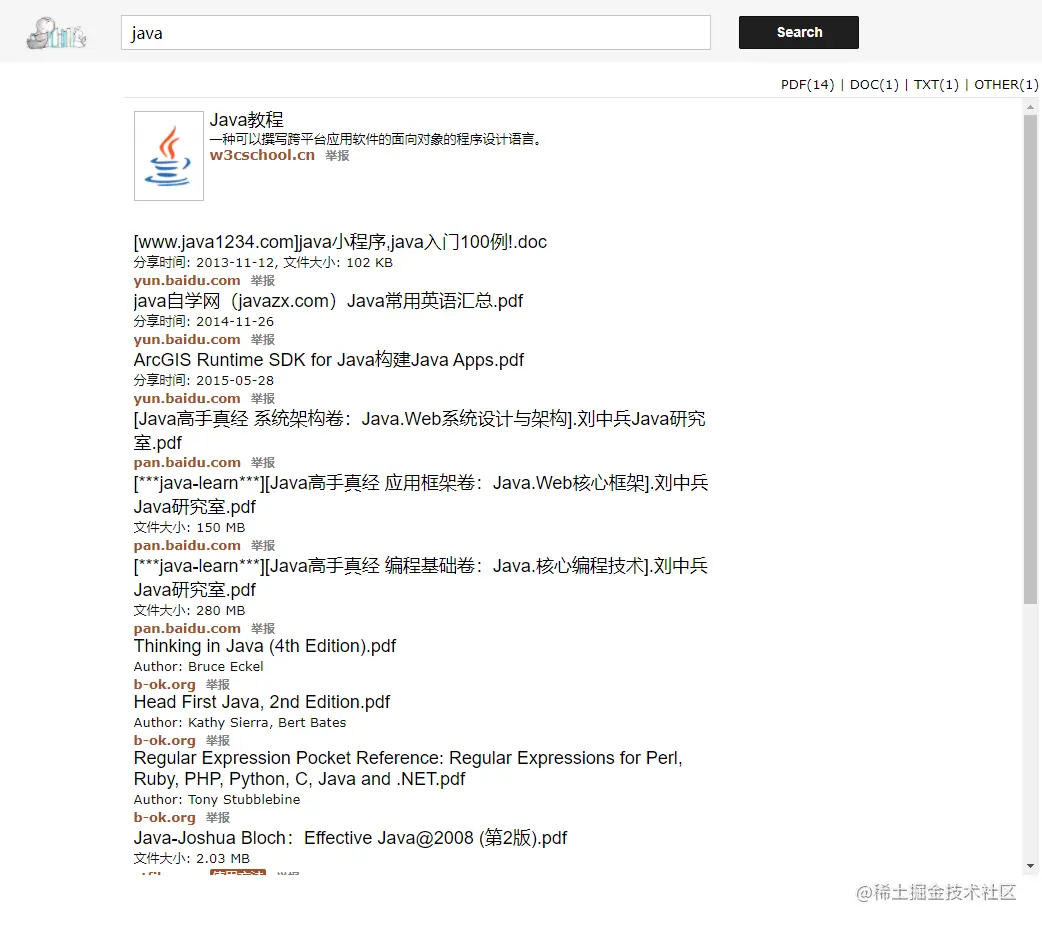Click the results scrollbar down arrow

(1030, 866)
